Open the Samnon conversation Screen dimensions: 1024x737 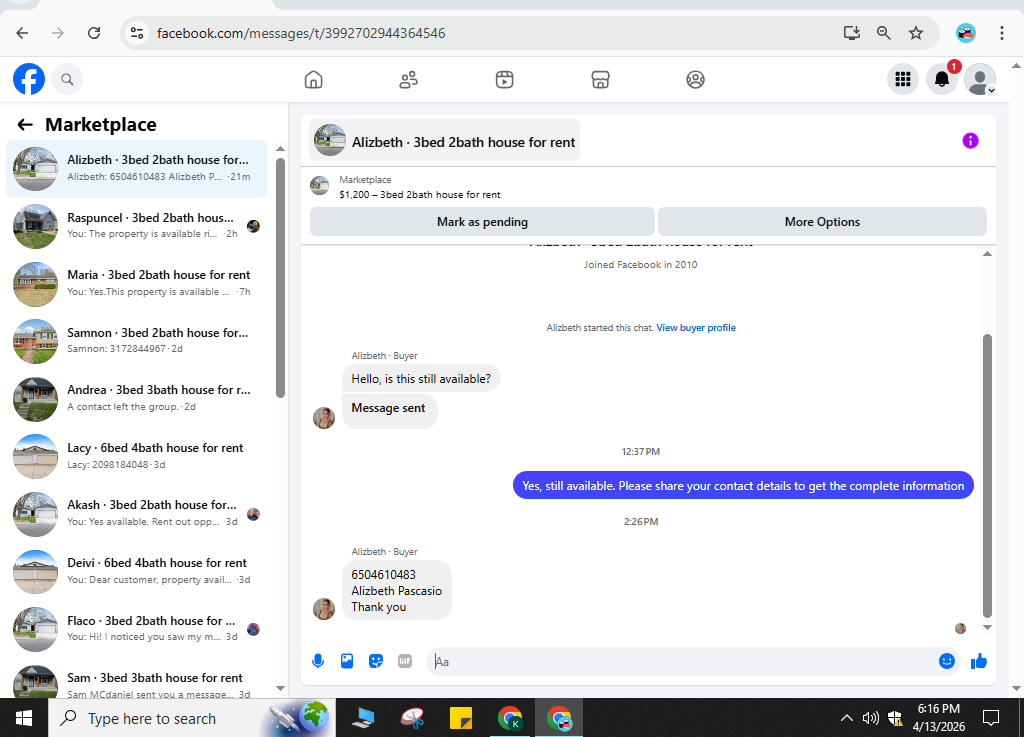(x=136, y=341)
